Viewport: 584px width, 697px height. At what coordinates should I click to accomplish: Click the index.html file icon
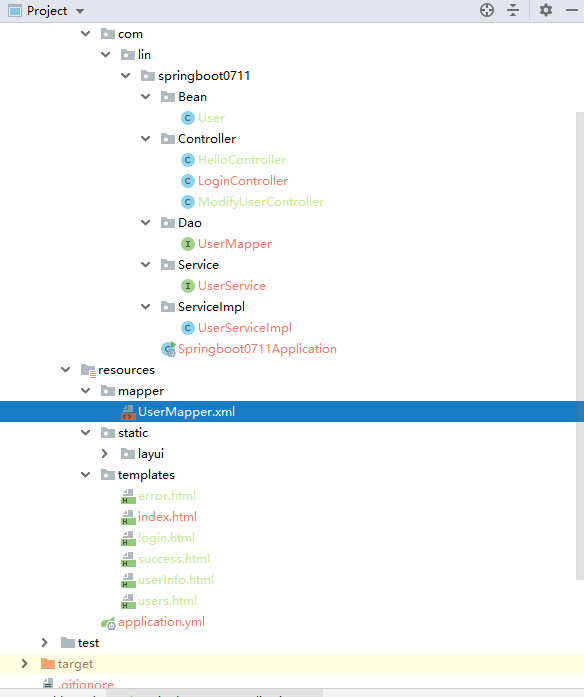point(128,517)
